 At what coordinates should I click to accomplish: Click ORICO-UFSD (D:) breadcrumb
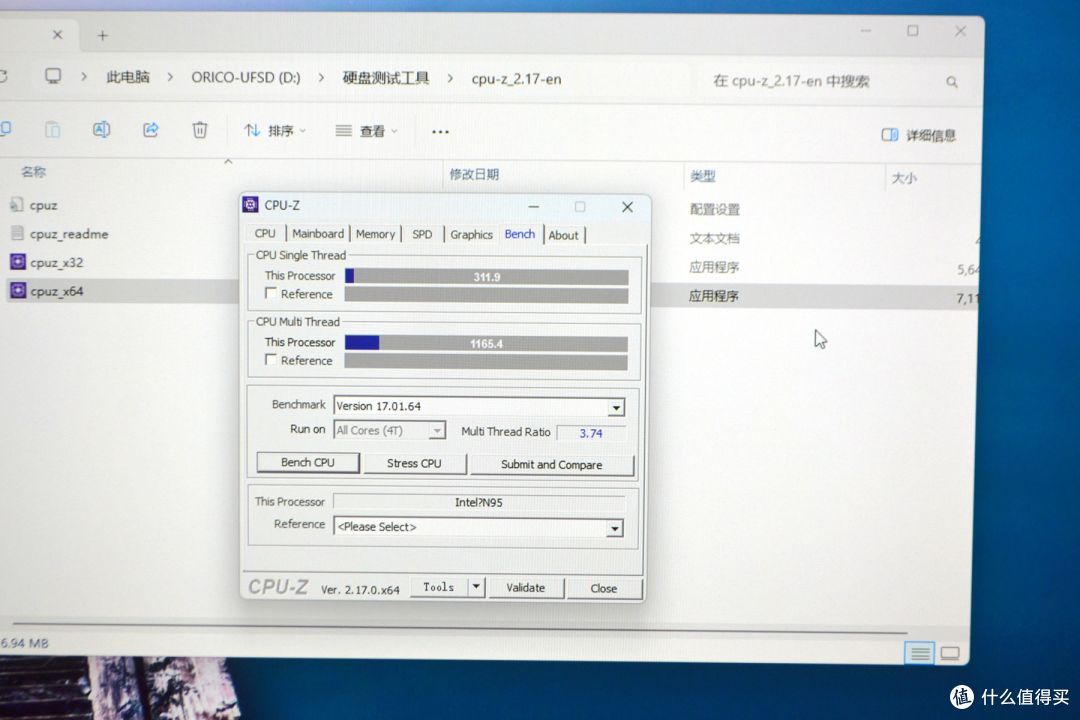click(x=246, y=77)
